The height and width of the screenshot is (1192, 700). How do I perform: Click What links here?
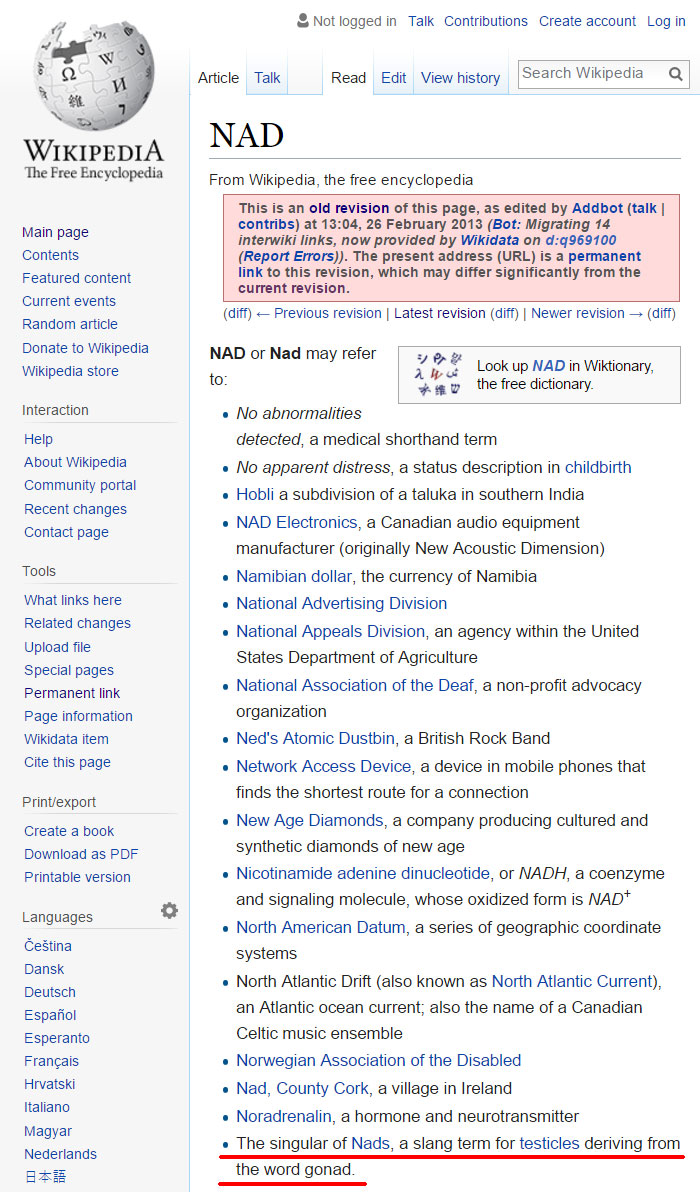(x=72, y=600)
